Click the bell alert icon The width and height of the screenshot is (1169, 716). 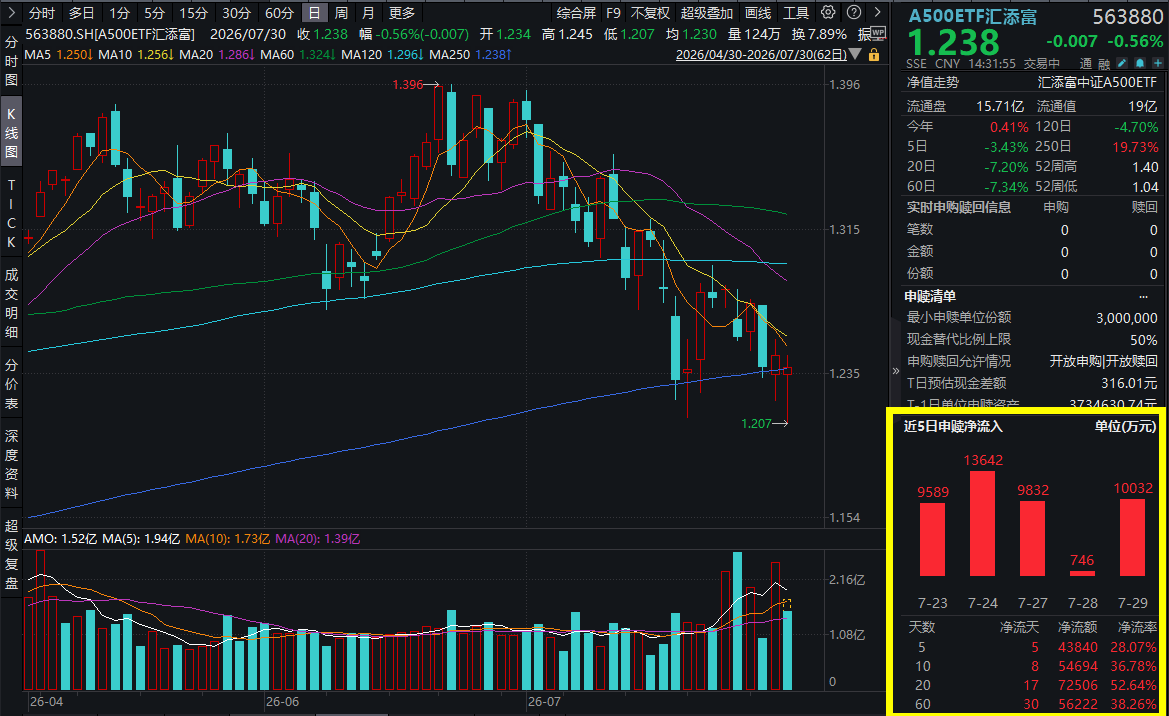tap(1140, 64)
